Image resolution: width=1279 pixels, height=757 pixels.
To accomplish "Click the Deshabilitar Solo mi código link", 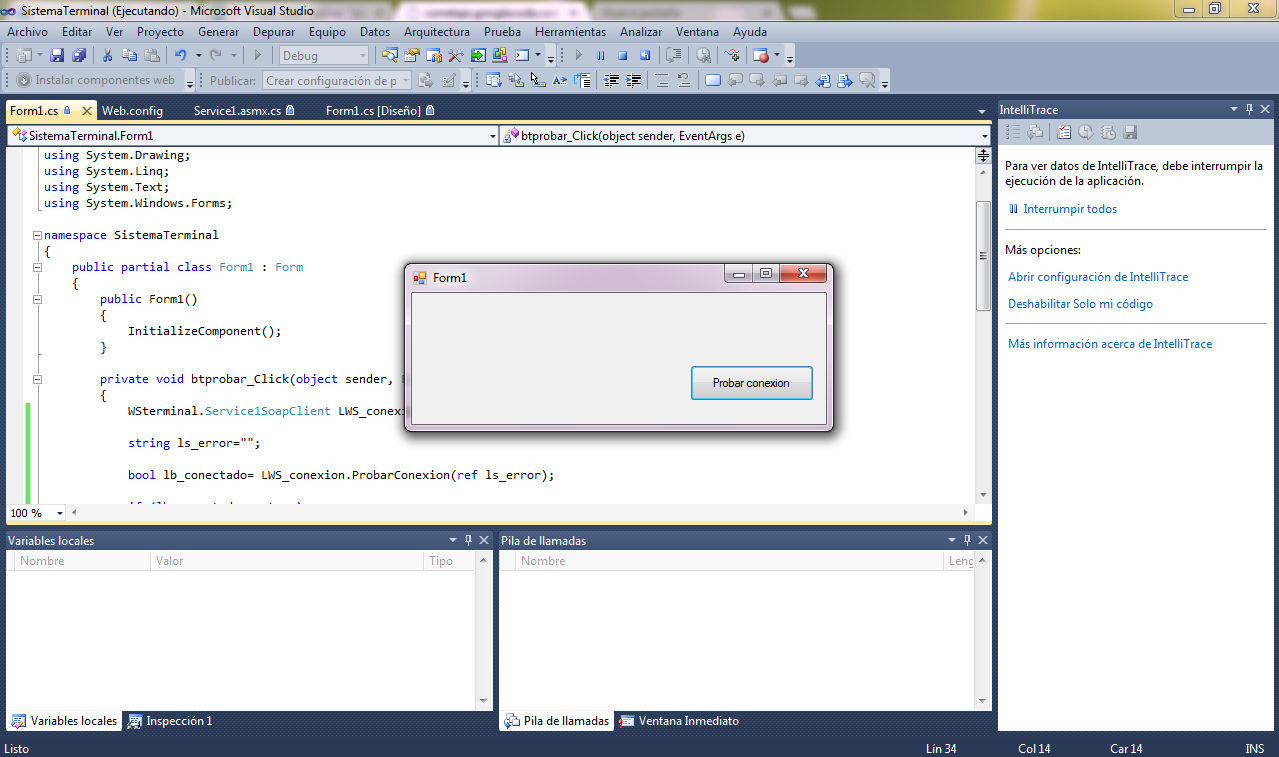I will point(1080,304).
